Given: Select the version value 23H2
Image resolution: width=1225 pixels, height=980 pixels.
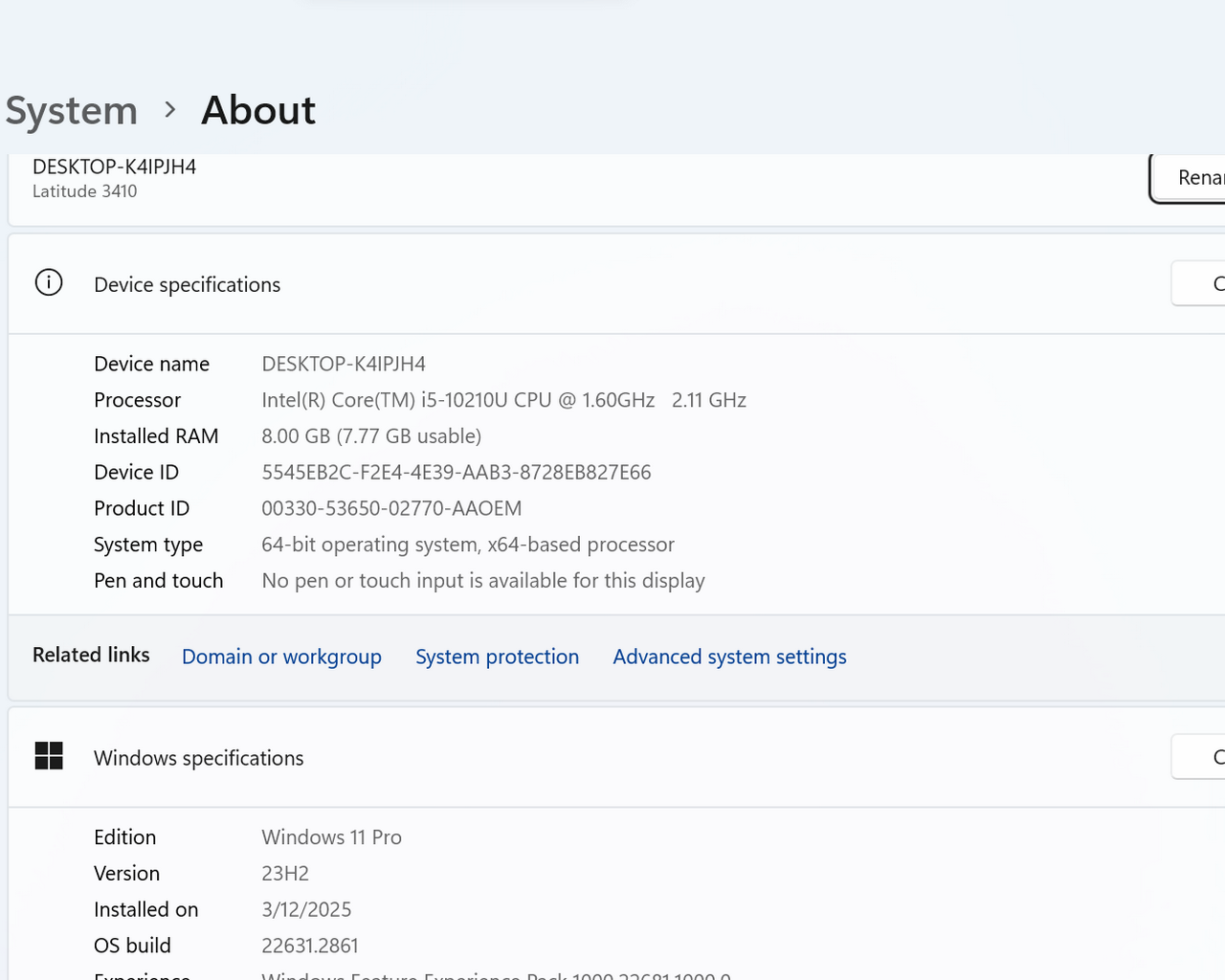Looking at the screenshot, I should (x=285, y=874).
